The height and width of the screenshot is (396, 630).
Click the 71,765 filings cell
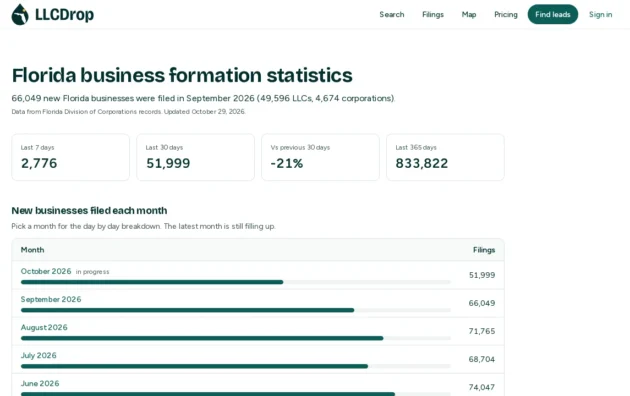coord(482,331)
